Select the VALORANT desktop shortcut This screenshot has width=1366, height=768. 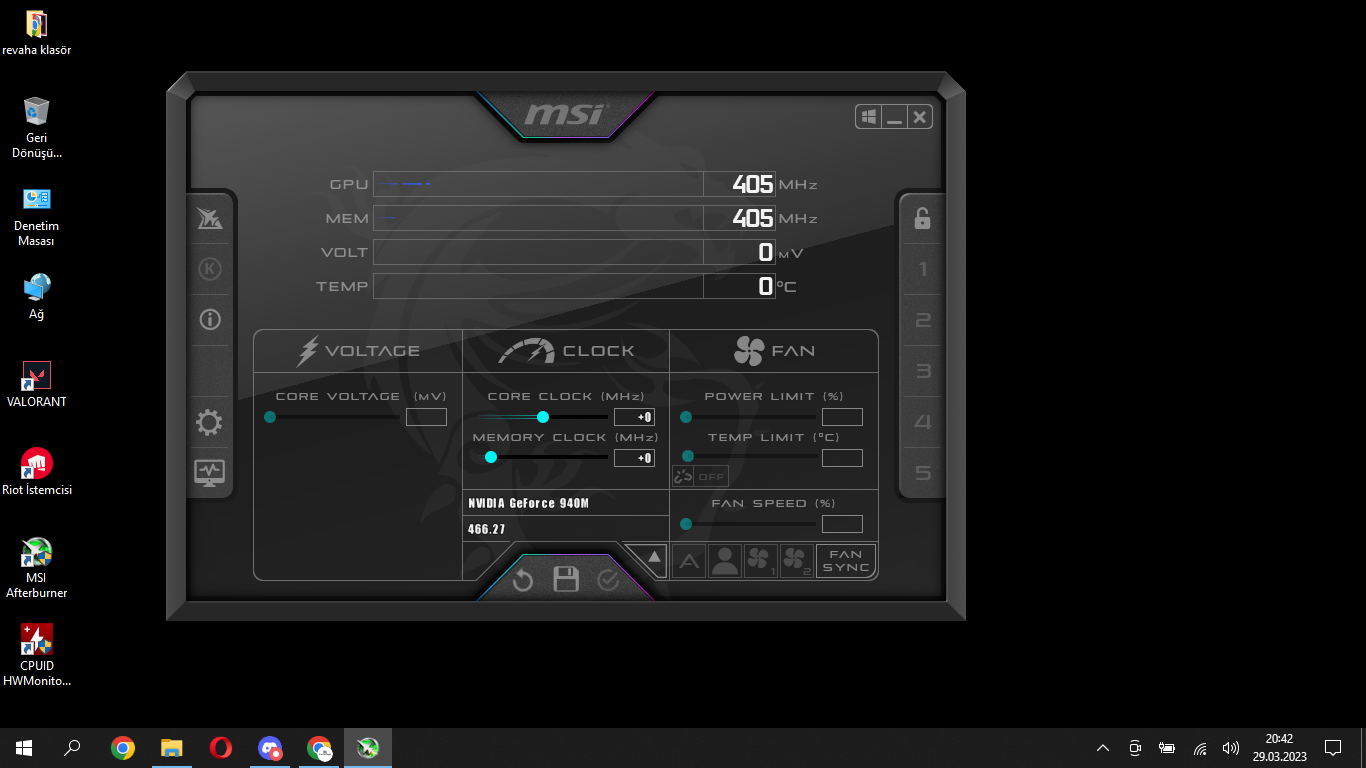tap(37, 385)
